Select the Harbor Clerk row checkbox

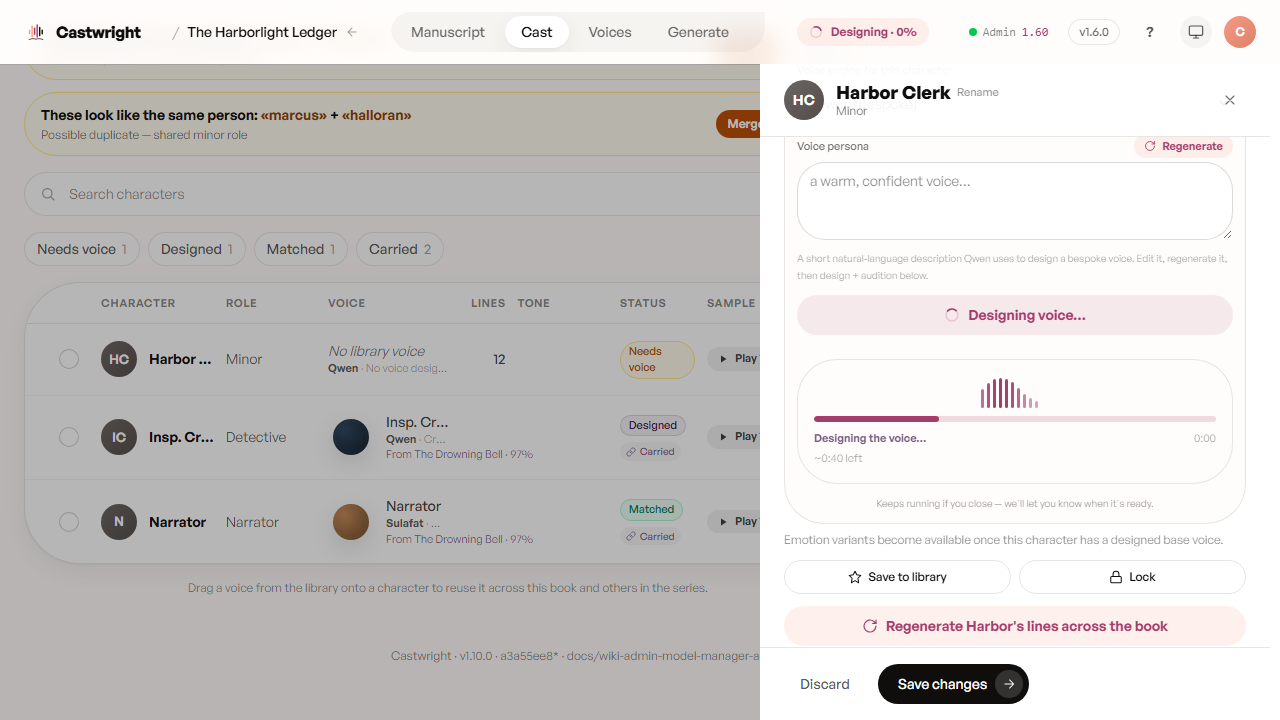point(69,359)
